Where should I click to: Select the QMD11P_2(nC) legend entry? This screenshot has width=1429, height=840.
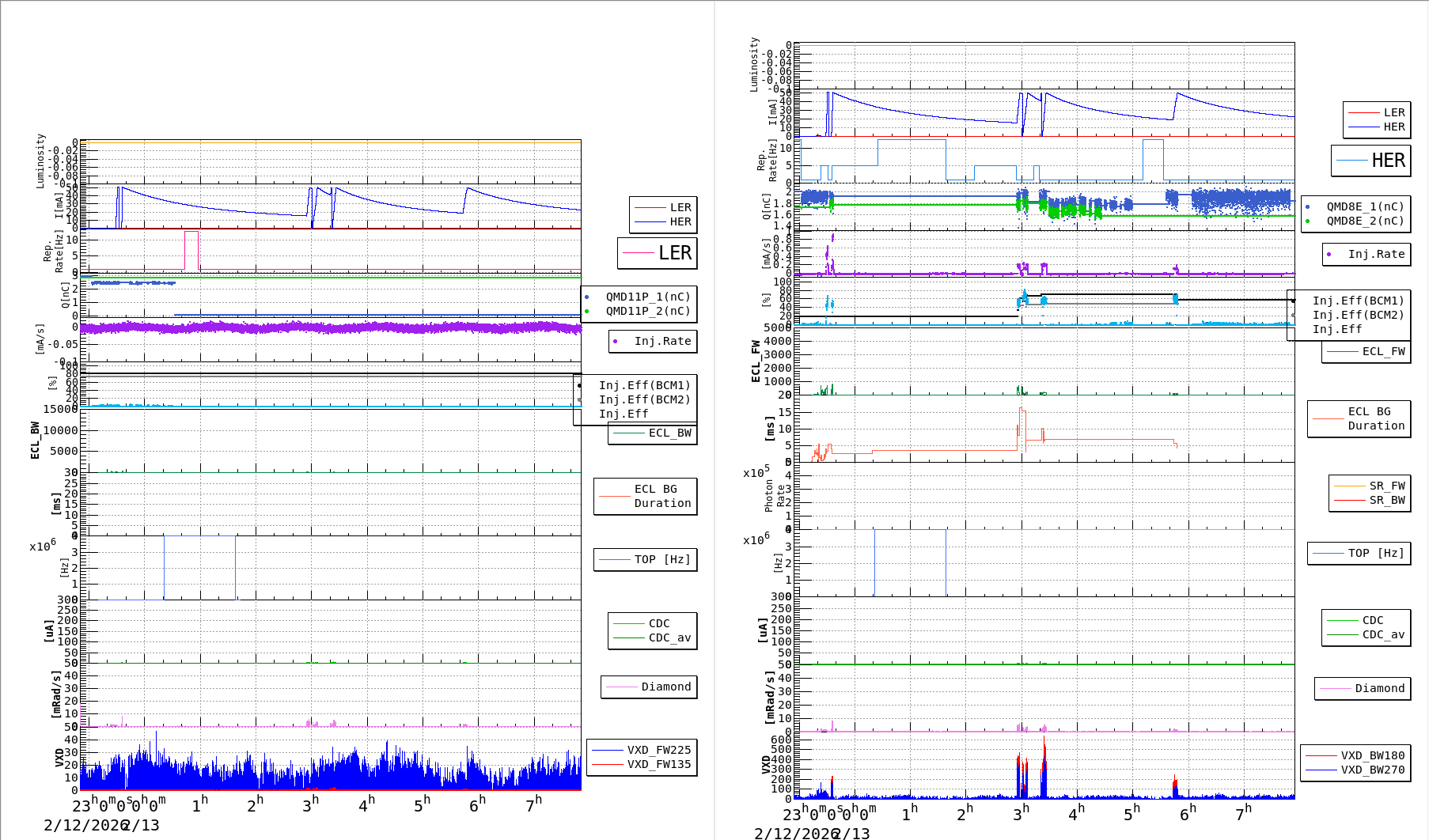[647, 311]
